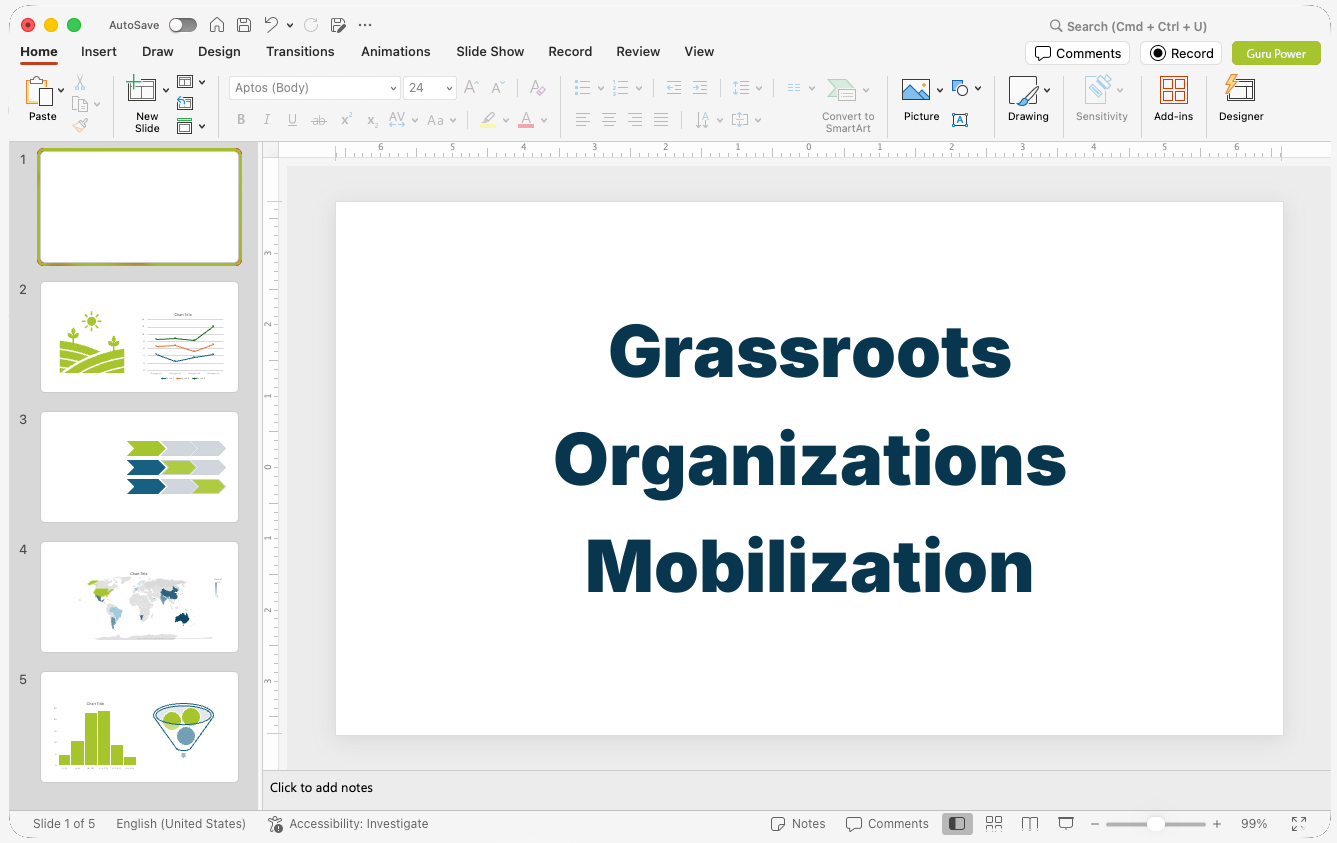Switch to the Transitions tab

point(300,51)
